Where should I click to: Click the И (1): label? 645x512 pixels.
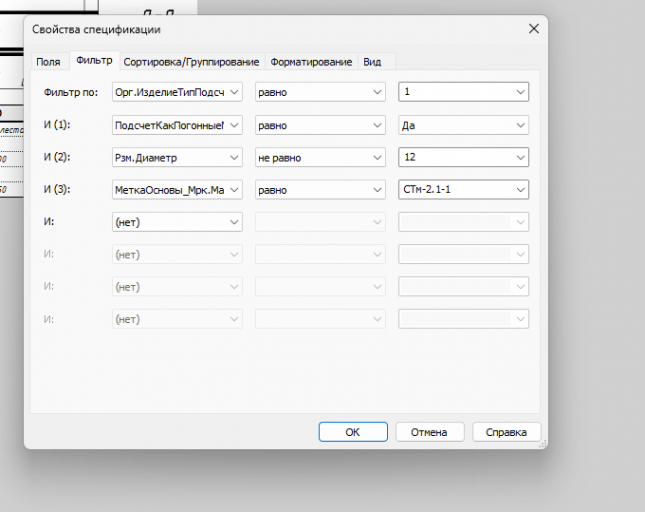click(x=57, y=125)
